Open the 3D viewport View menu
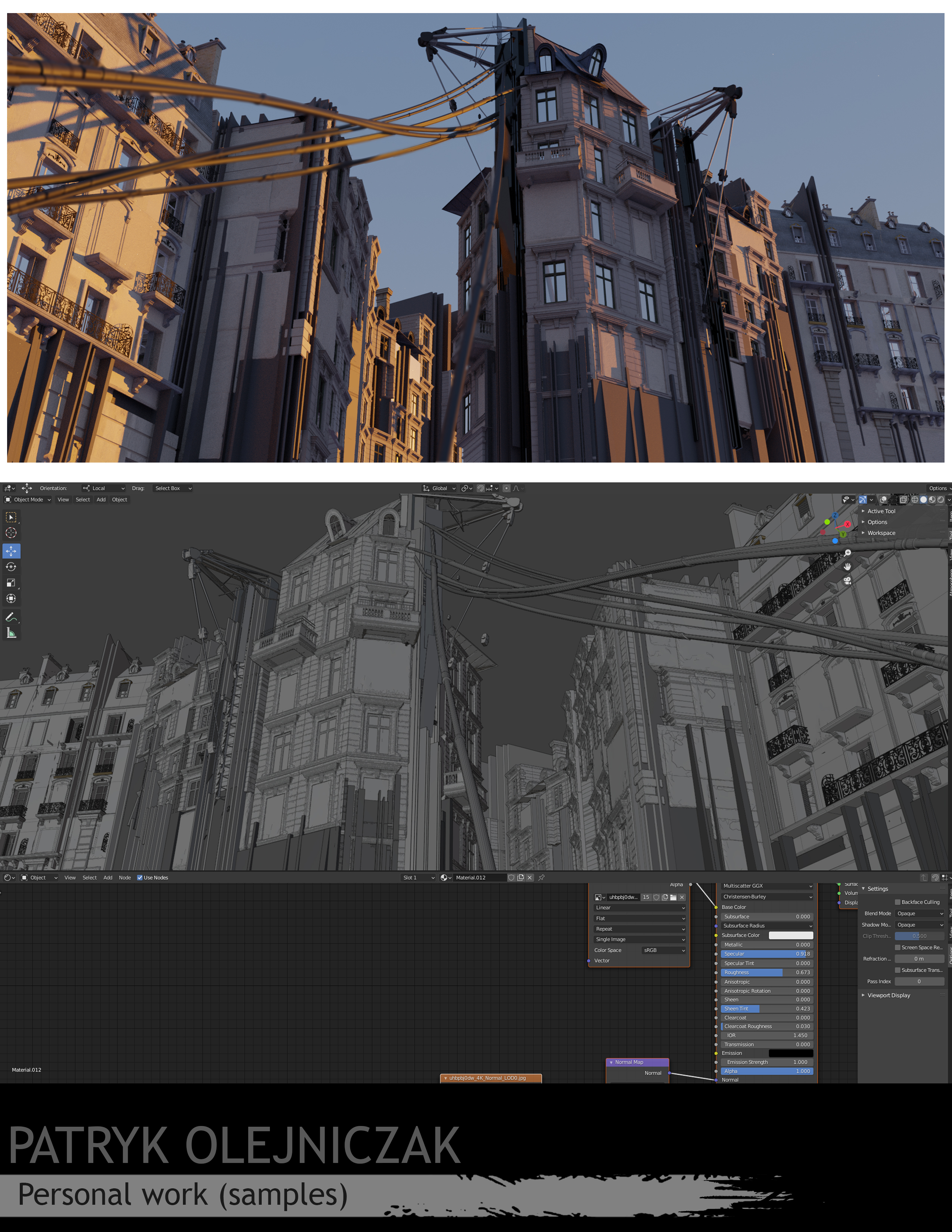952x1232 pixels. pyautogui.click(x=63, y=499)
